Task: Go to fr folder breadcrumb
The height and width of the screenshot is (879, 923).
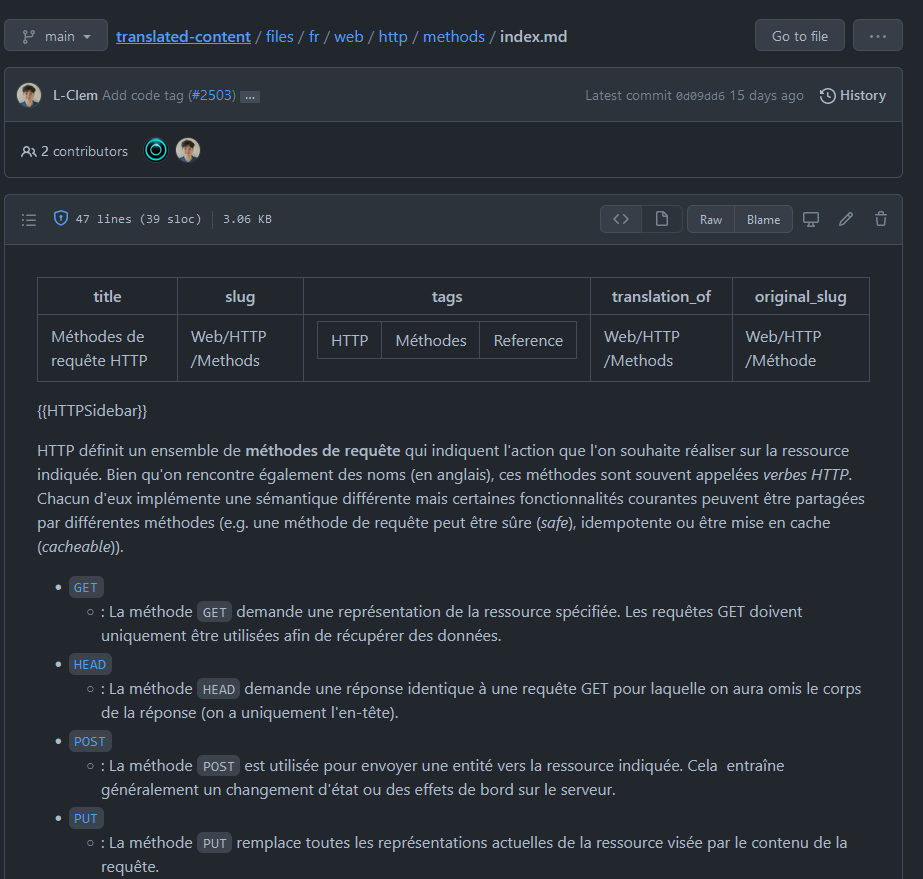Action: coord(314,37)
